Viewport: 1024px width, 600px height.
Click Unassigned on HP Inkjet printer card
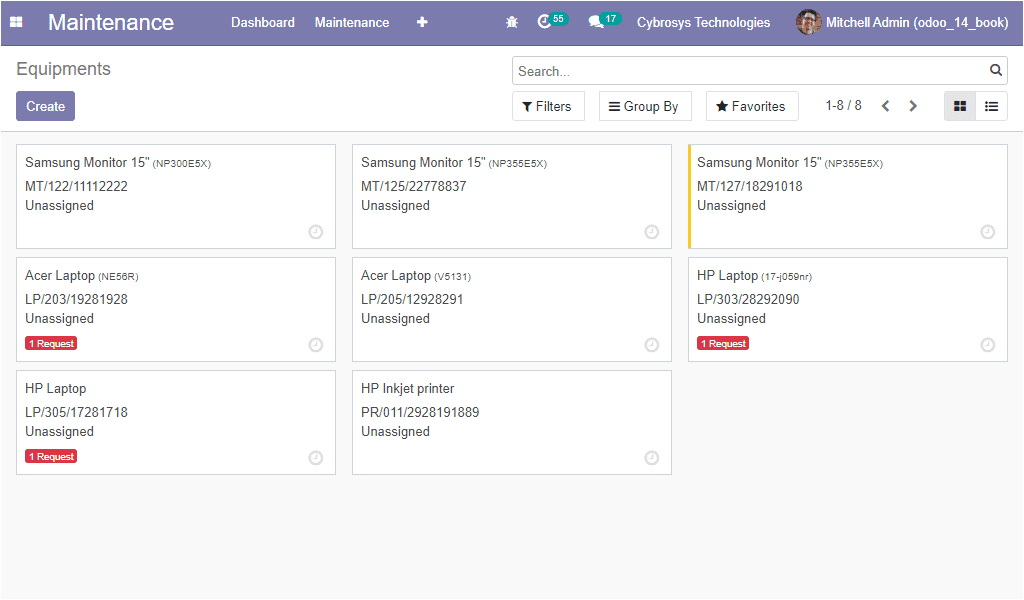click(395, 432)
